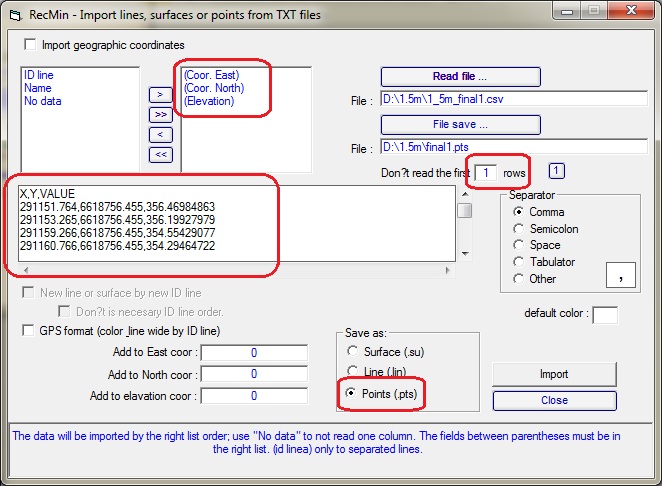Choose Tabulator as separator

tap(518, 262)
